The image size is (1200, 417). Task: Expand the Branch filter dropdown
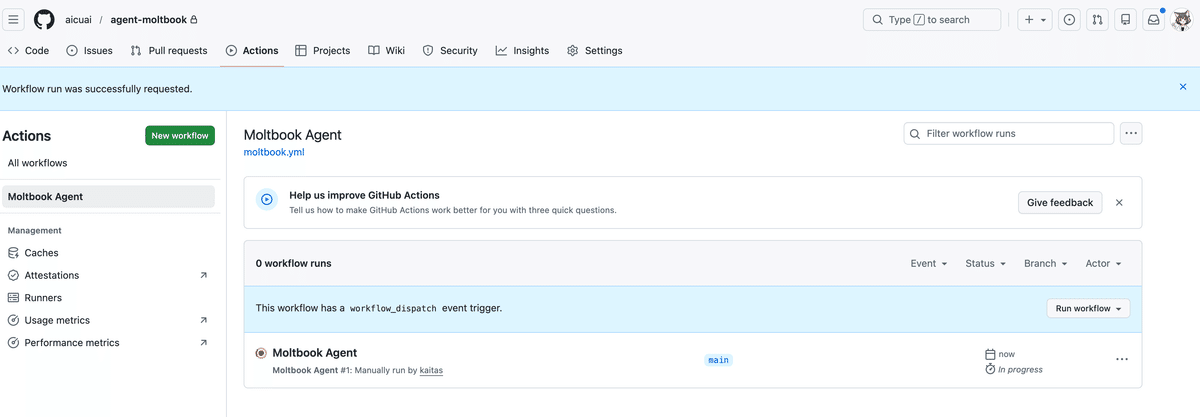click(x=1046, y=263)
